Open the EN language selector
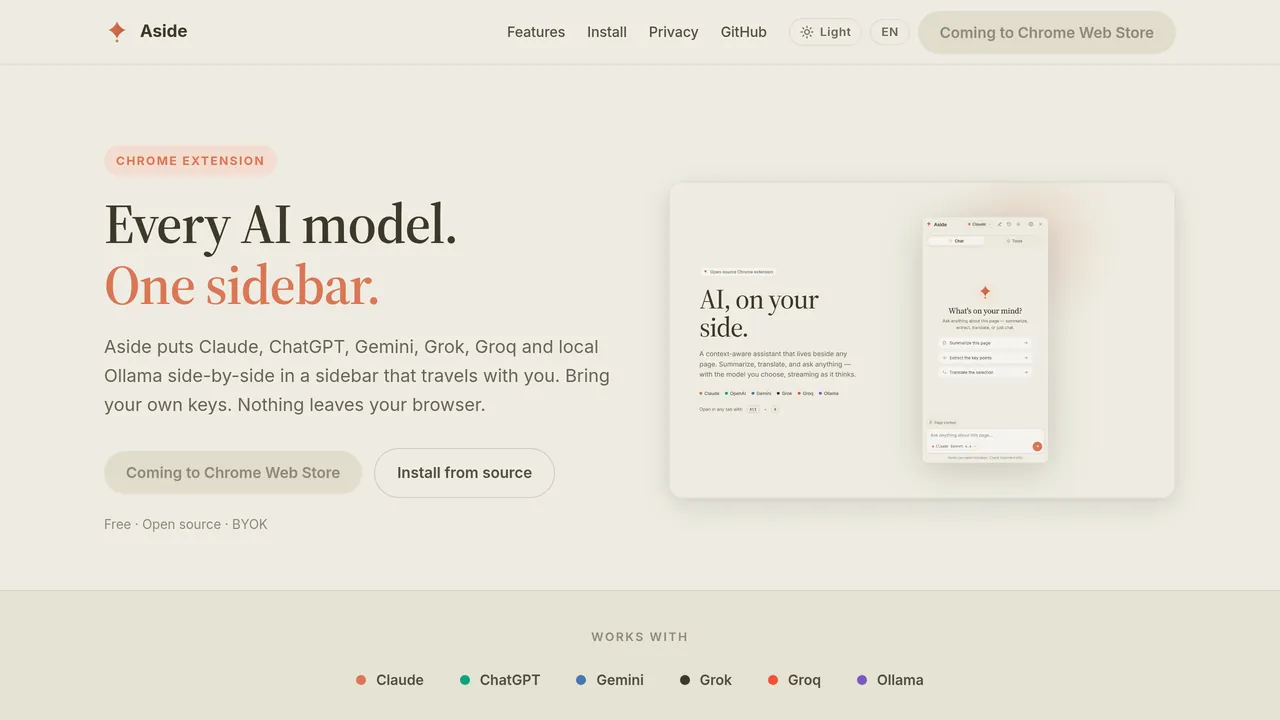The image size is (1280, 720). pyautogui.click(x=890, y=32)
